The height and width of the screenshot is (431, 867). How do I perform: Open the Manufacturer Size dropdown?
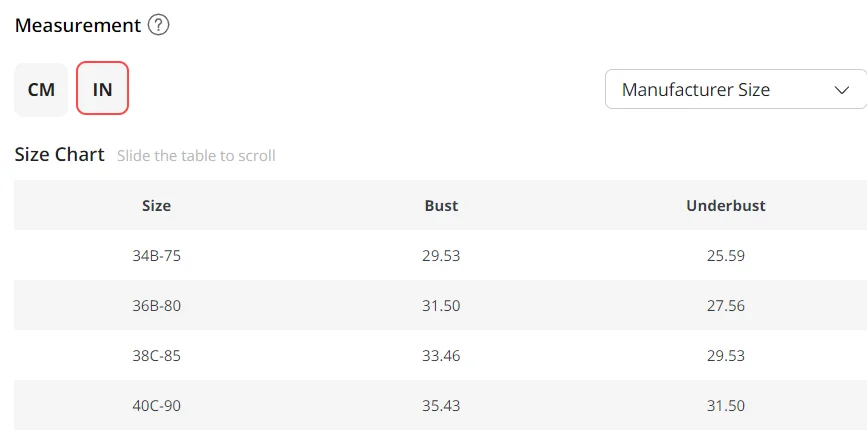735,90
